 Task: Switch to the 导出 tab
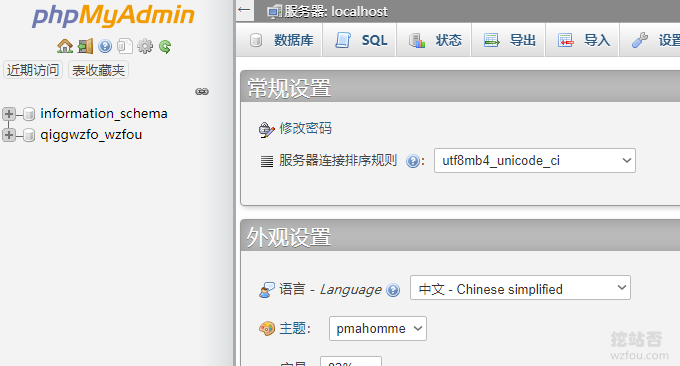(509, 40)
